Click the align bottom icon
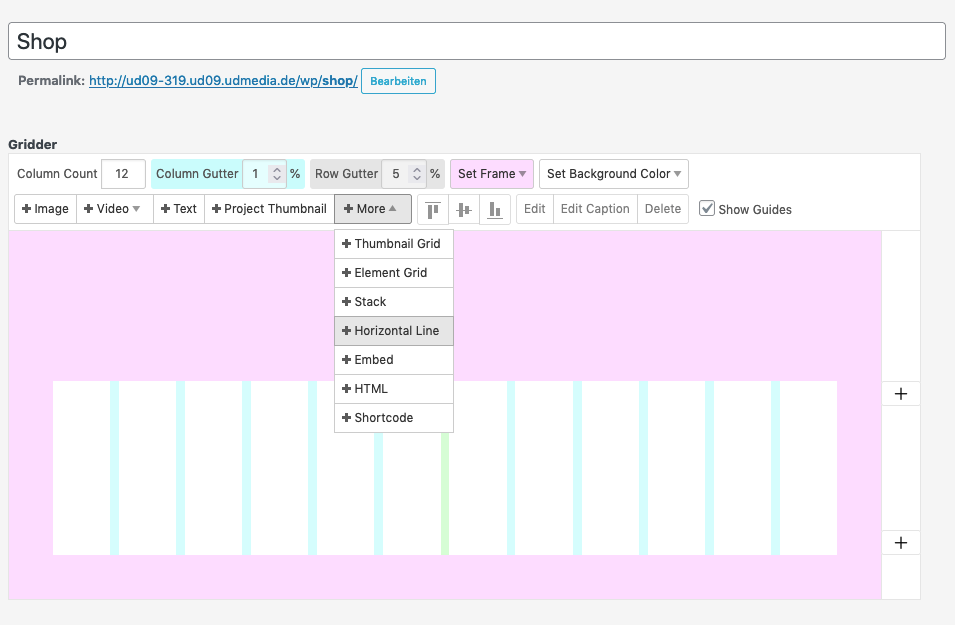This screenshot has height=625, width=955. point(494,210)
